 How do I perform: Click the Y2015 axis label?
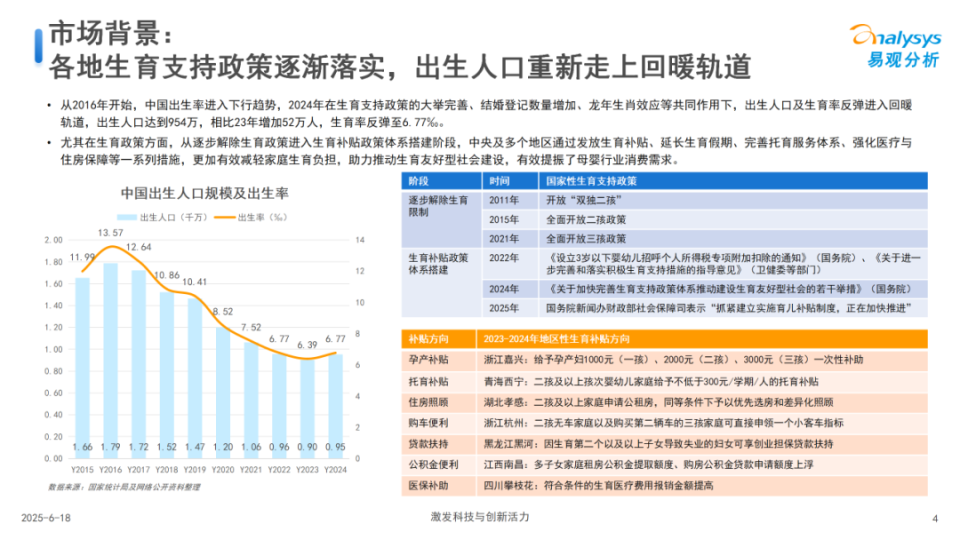pyautogui.click(x=82, y=470)
